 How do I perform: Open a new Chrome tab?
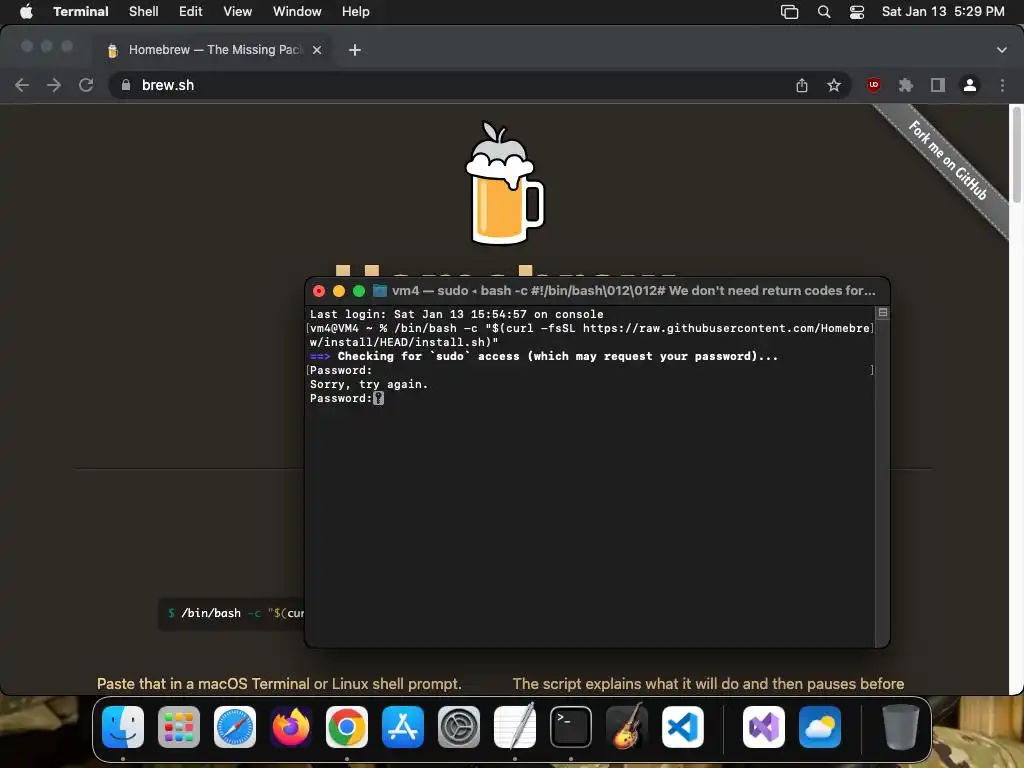(355, 50)
